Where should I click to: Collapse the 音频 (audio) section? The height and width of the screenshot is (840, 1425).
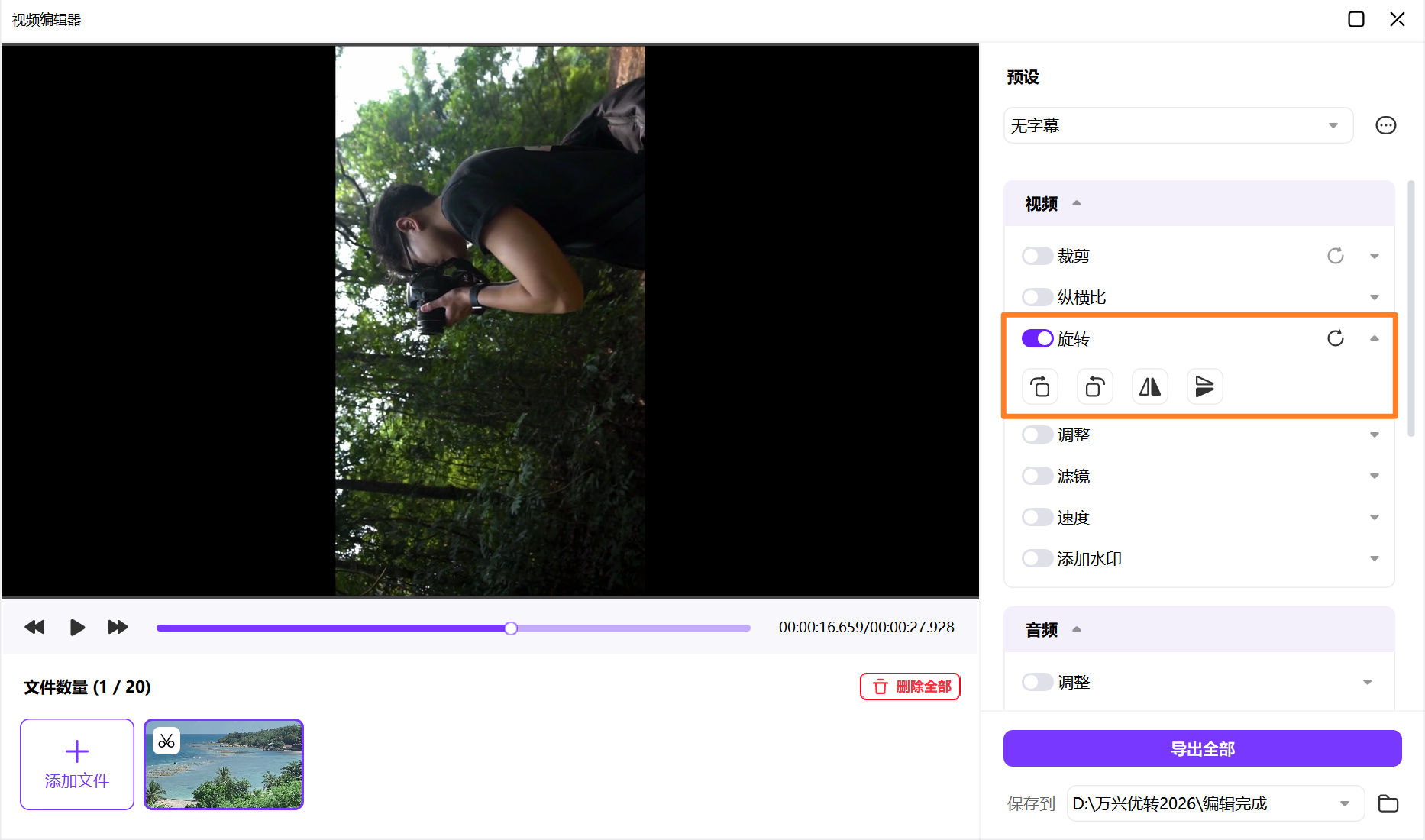pos(1078,629)
